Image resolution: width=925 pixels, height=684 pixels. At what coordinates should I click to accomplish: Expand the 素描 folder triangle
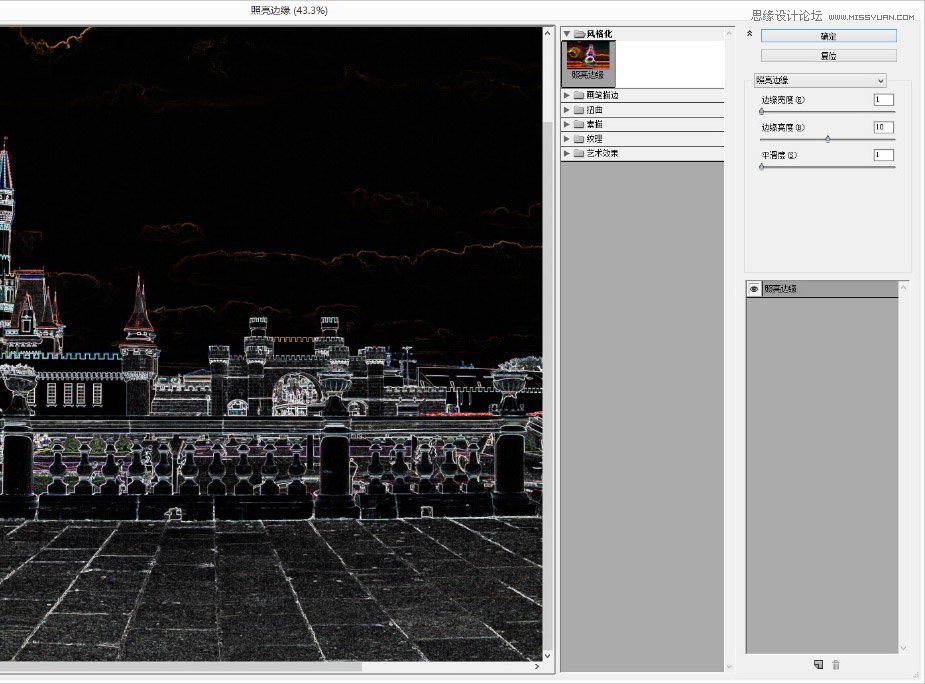566,124
